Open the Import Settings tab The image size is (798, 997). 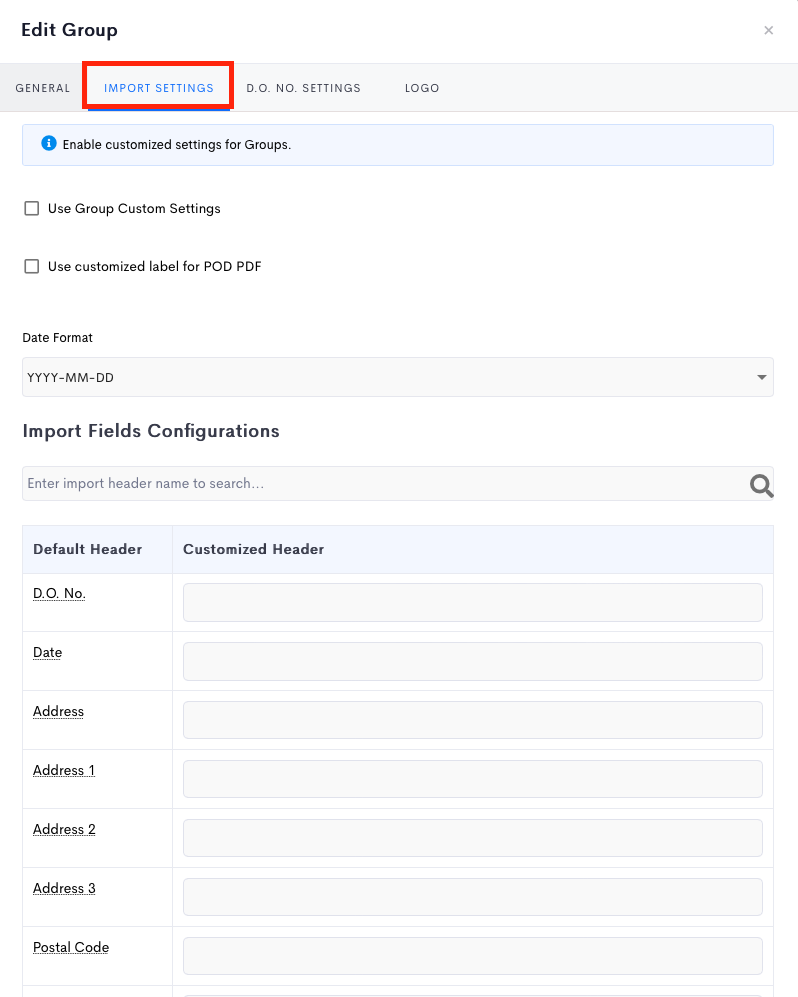coord(158,88)
